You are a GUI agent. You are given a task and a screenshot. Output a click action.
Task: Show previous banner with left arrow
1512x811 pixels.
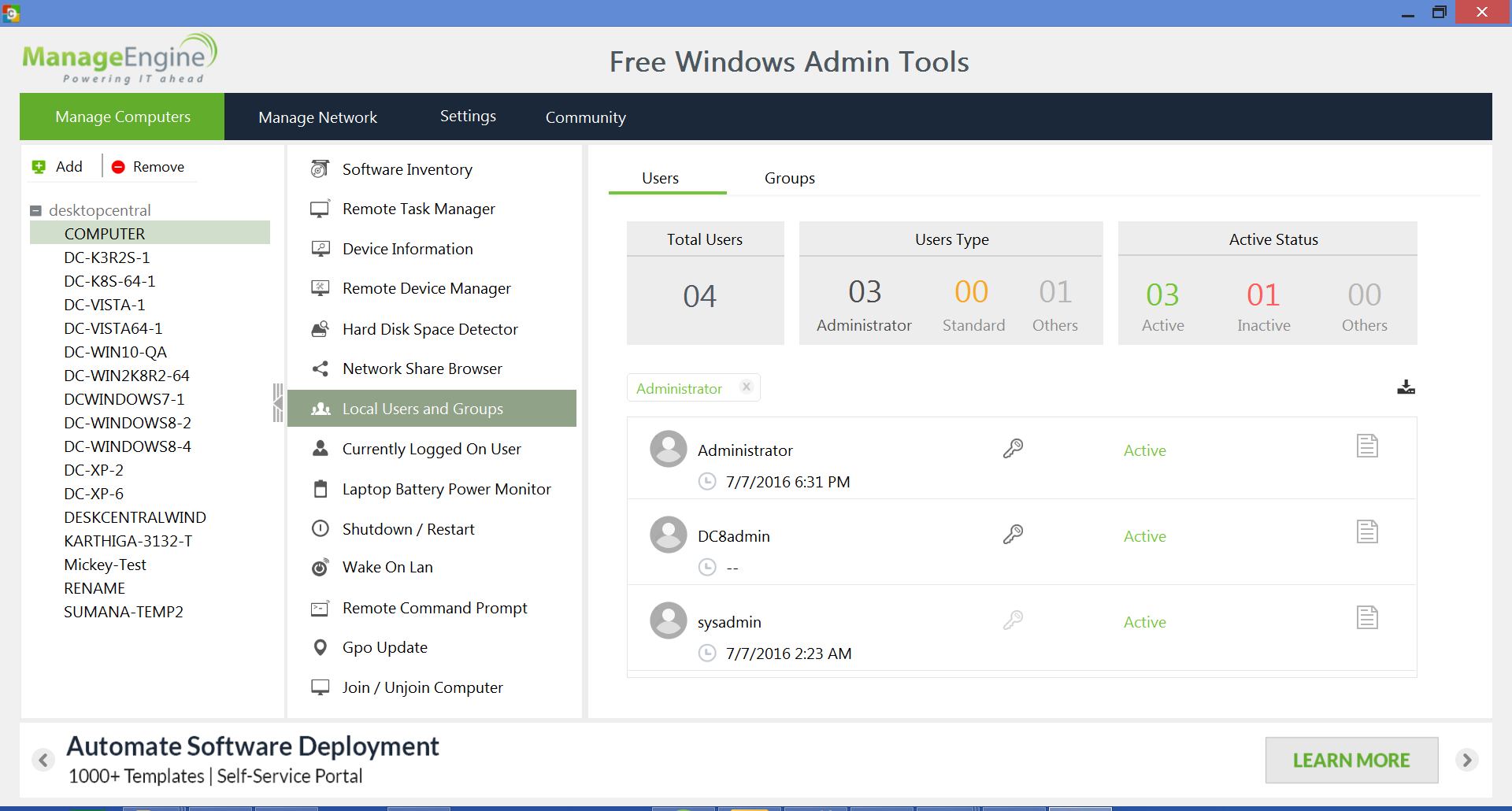coord(44,760)
